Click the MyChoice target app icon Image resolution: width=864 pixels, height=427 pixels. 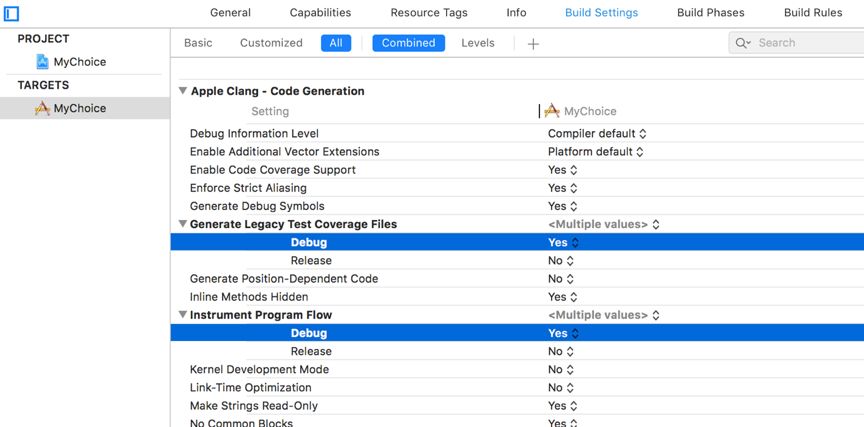42,108
